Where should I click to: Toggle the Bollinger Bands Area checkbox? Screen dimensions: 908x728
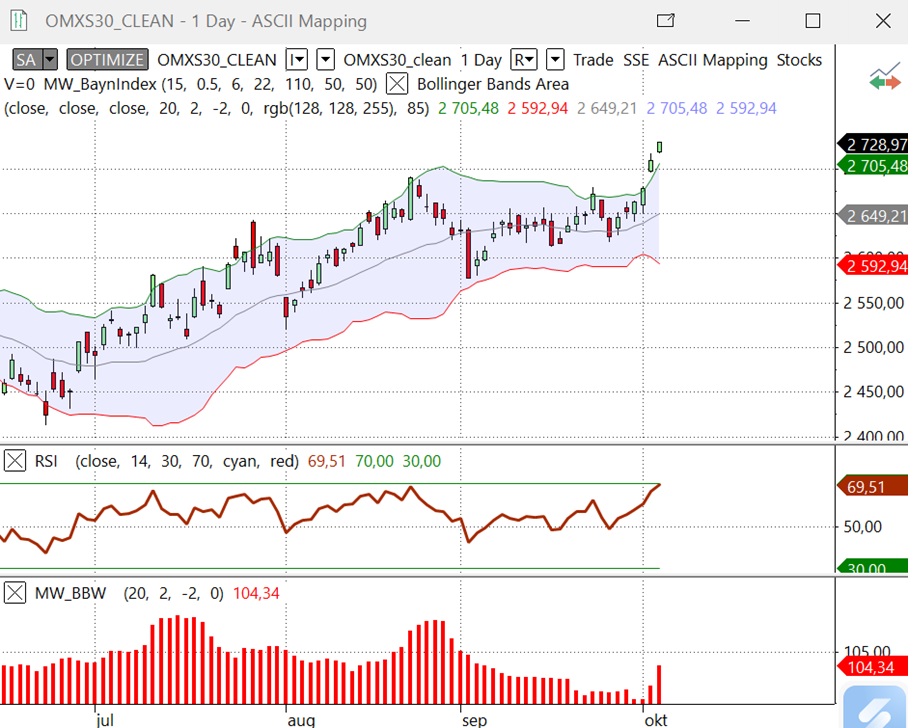pos(397,84)
